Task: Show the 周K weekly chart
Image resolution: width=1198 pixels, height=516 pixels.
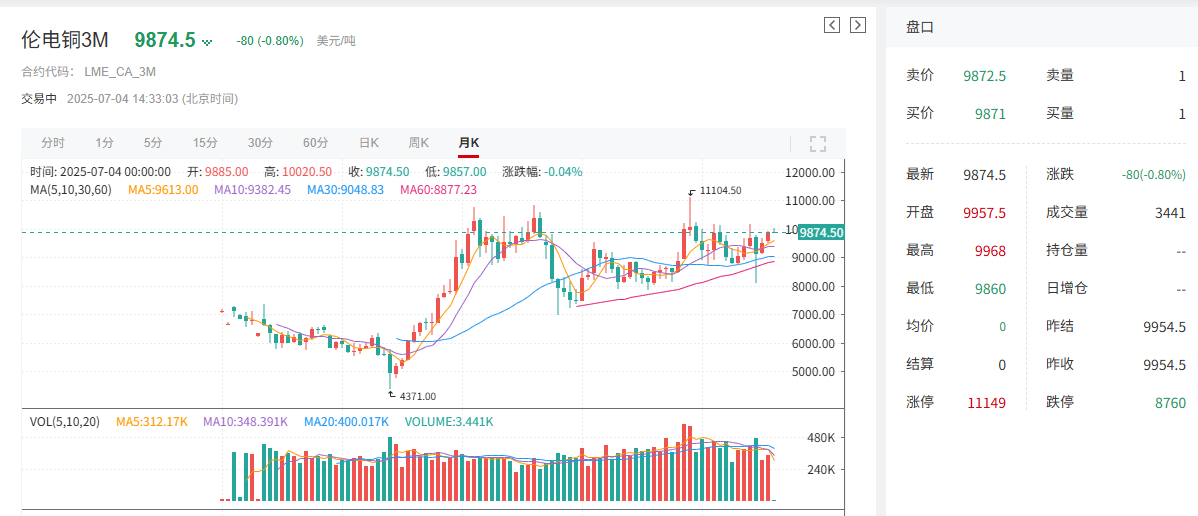Action: pyautogui.click(x=419, y=143)
